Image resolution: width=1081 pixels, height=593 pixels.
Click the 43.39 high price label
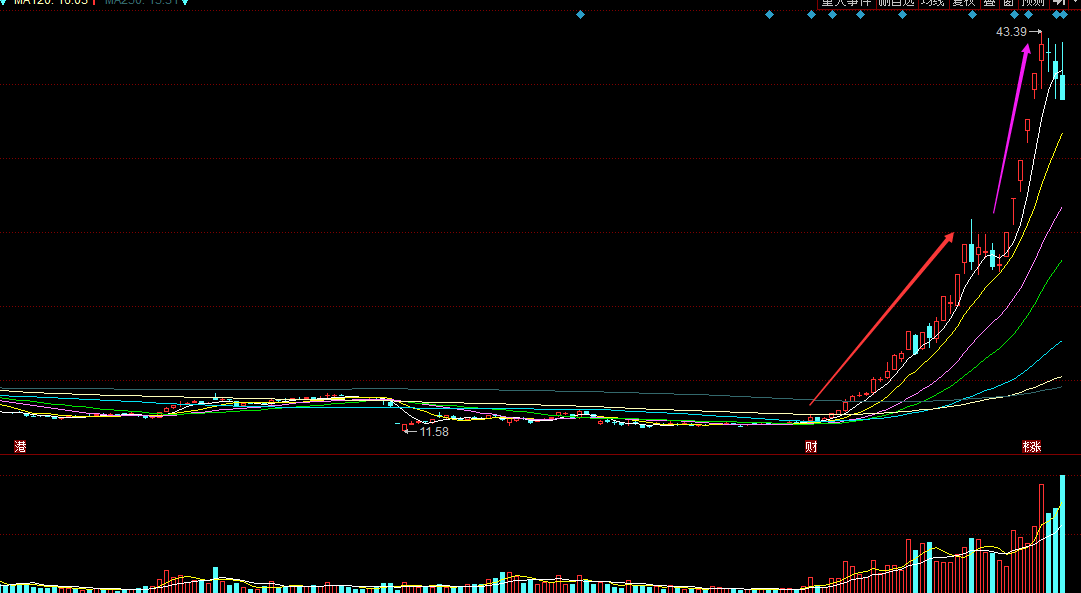point(1011,32)
